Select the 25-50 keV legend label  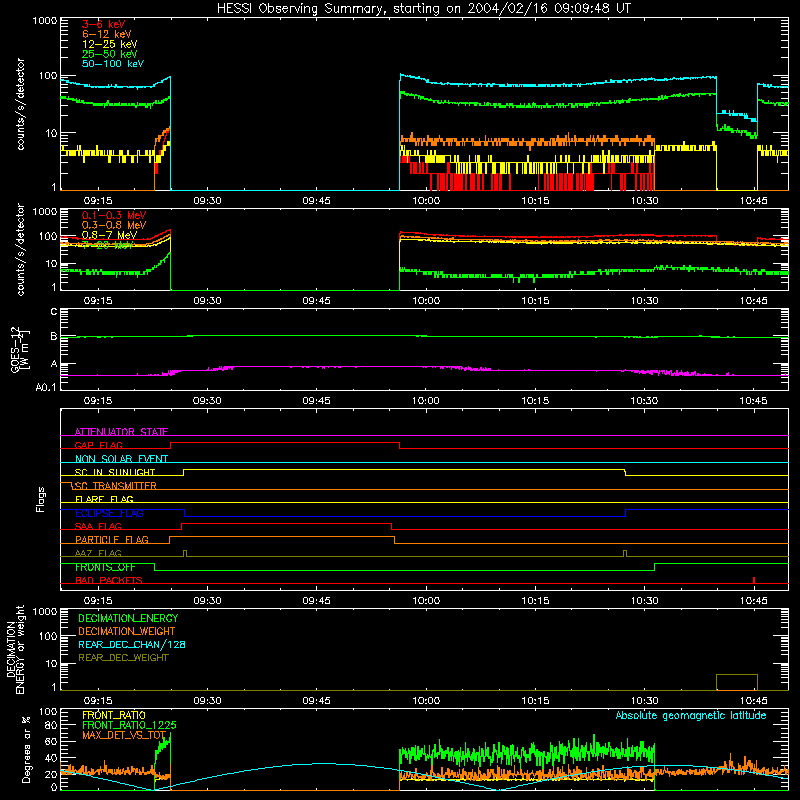coord(110,54)
